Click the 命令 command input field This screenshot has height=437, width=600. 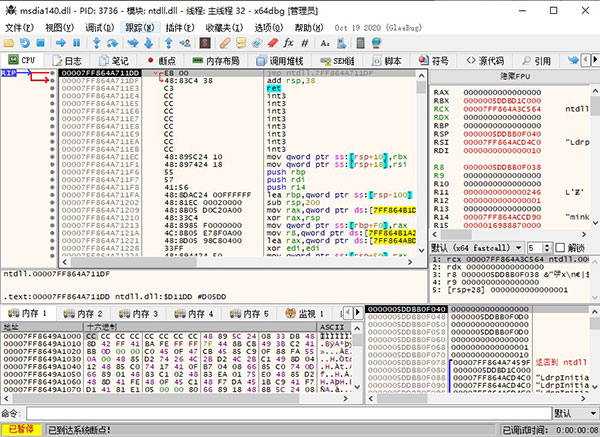click(289, 413)
